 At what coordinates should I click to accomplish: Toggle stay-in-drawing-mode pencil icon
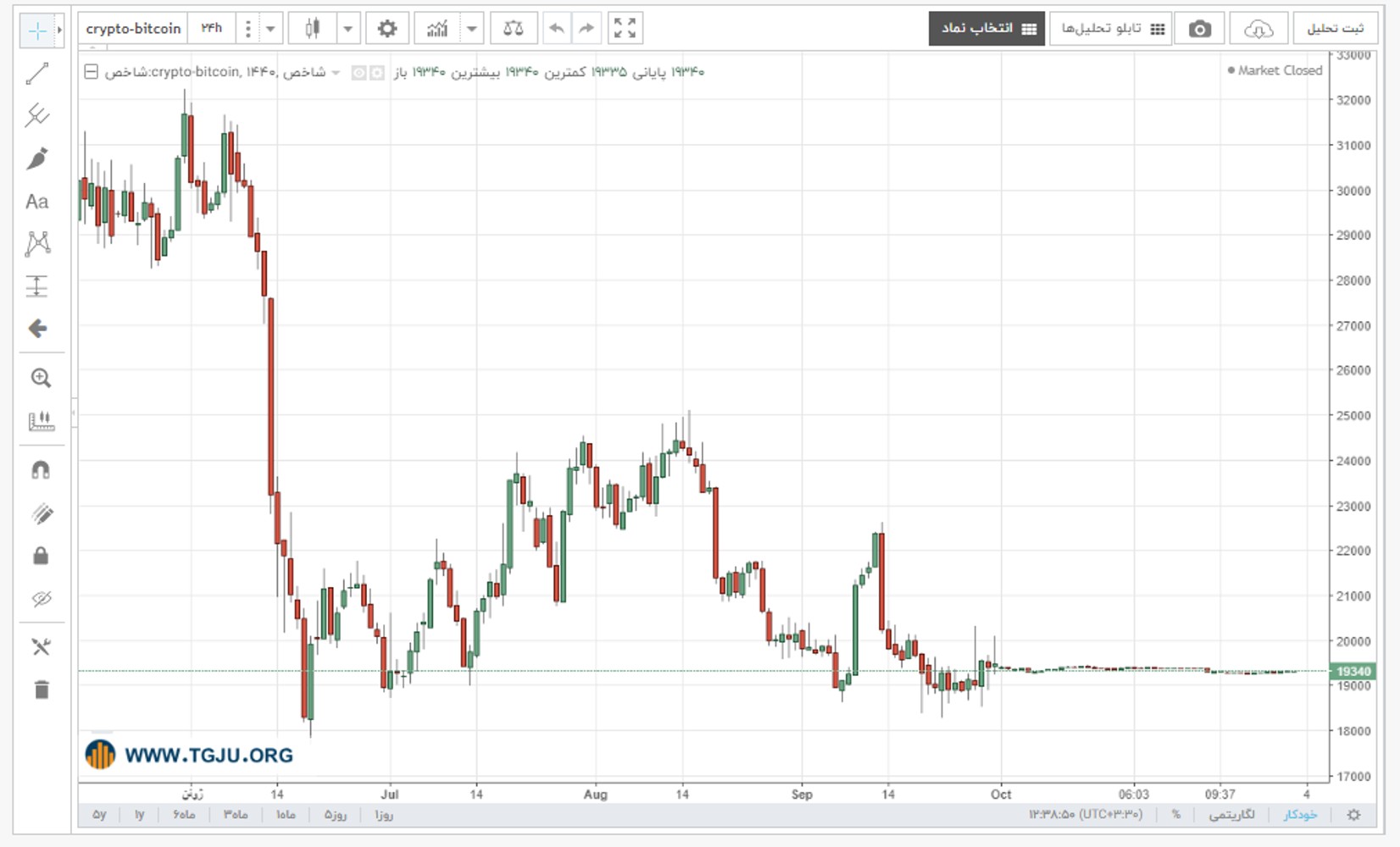(41, 513)
